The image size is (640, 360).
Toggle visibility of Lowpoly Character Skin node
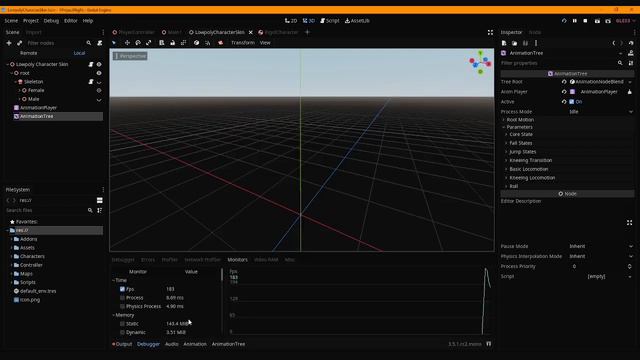pyautogui.click(x=99, y=64)
